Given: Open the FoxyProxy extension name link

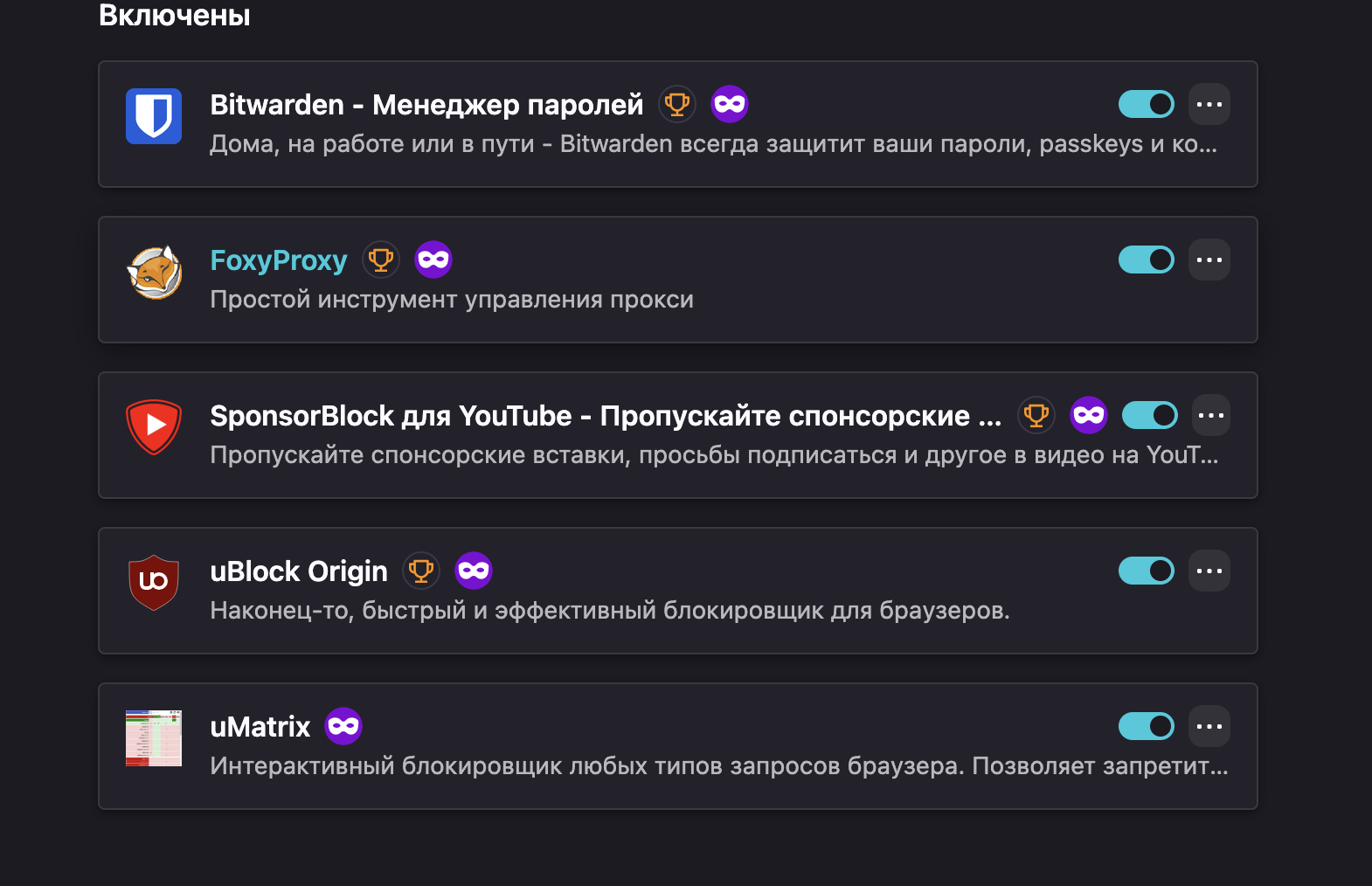Looking at the screenshot, I should [x=279, y=260].
